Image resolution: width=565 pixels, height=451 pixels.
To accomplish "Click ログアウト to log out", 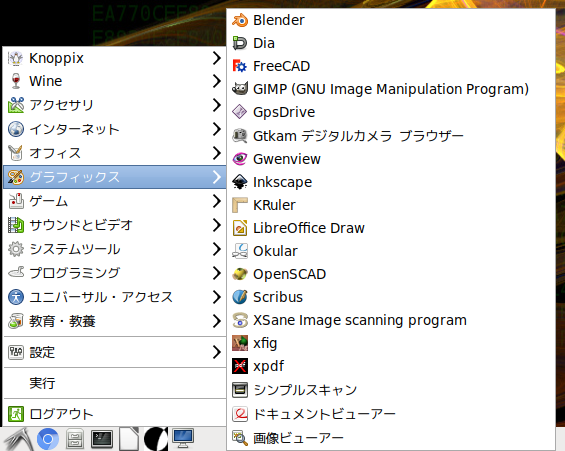I will [115, 414].
